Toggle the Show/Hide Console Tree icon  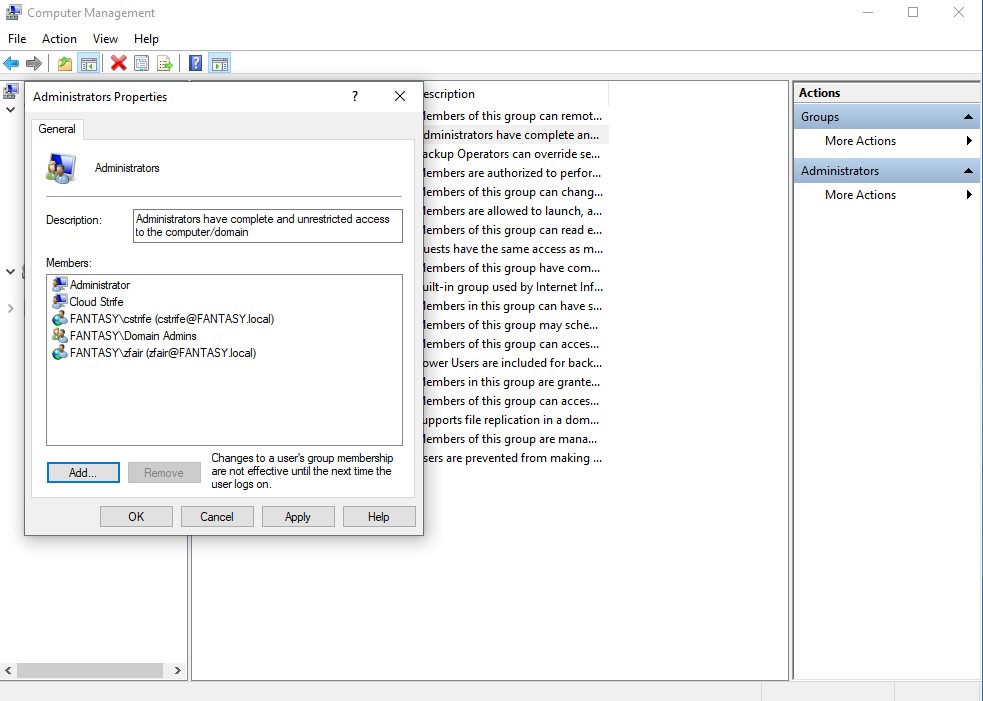pos(88,63)
